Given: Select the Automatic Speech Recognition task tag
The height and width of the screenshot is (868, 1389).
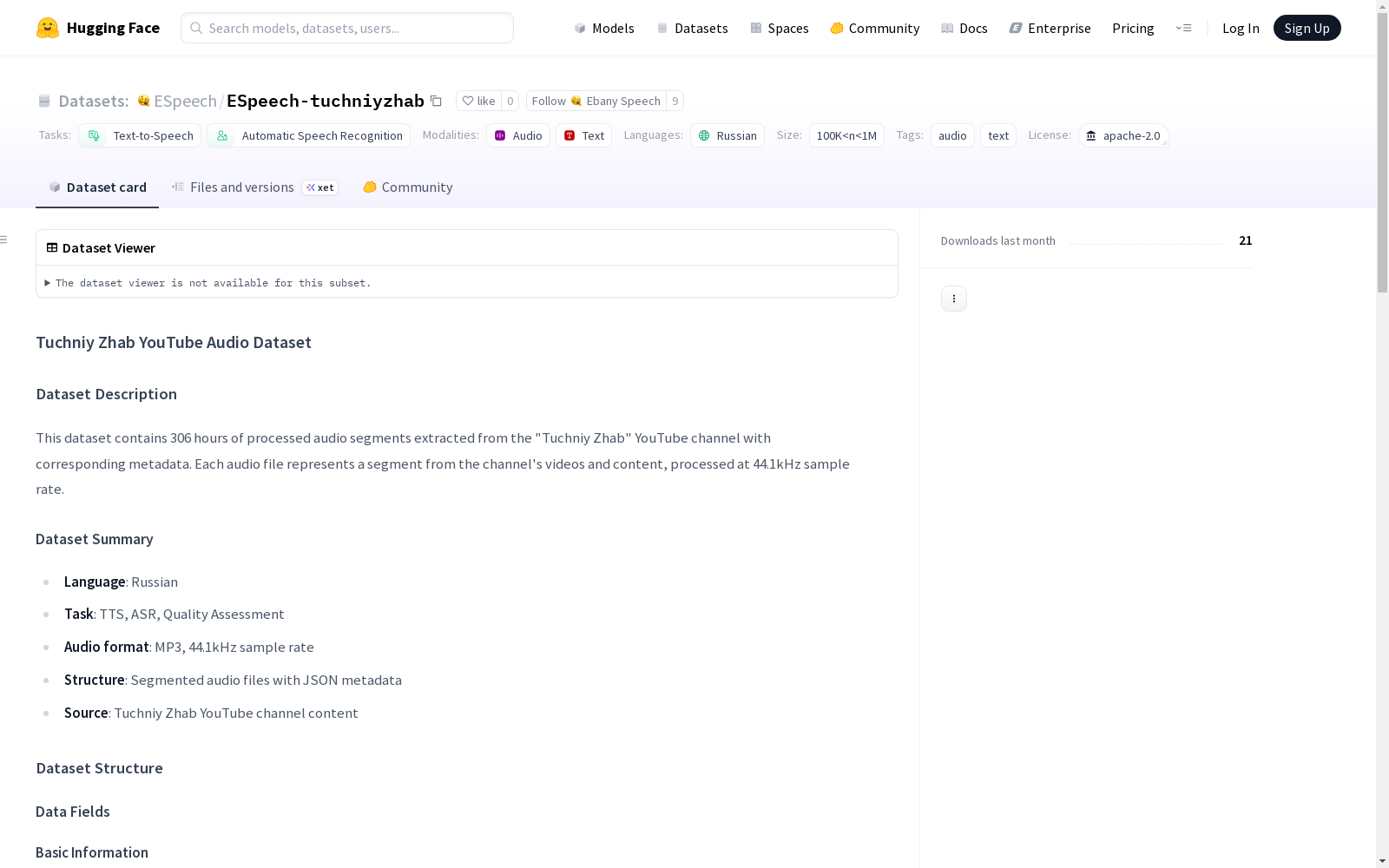Looking at the screenshot, I should tap(308, 135).
